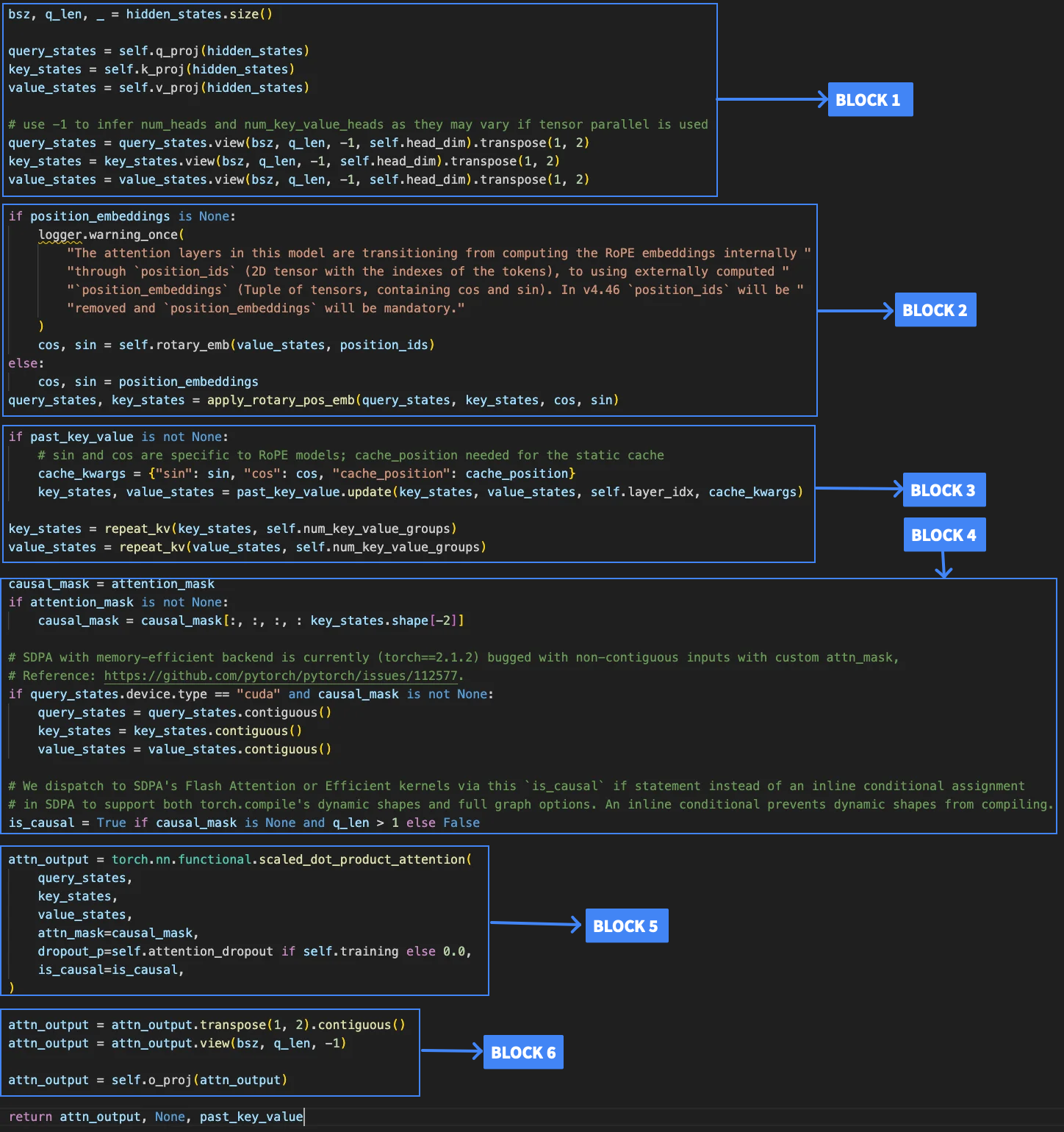Click the 'value_states,' argument in the attention call
1064x1132 pixels.
coord(85,914)
